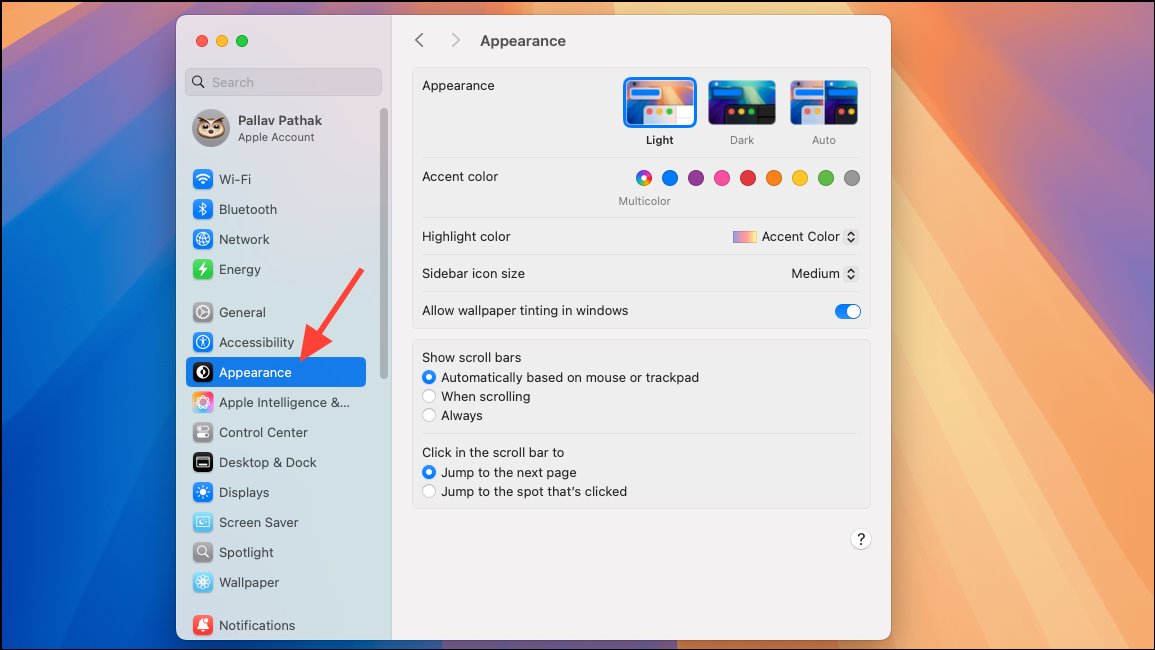Go back with the left chevron
This screenshot has width=1155, height=650.
point(419,41)
